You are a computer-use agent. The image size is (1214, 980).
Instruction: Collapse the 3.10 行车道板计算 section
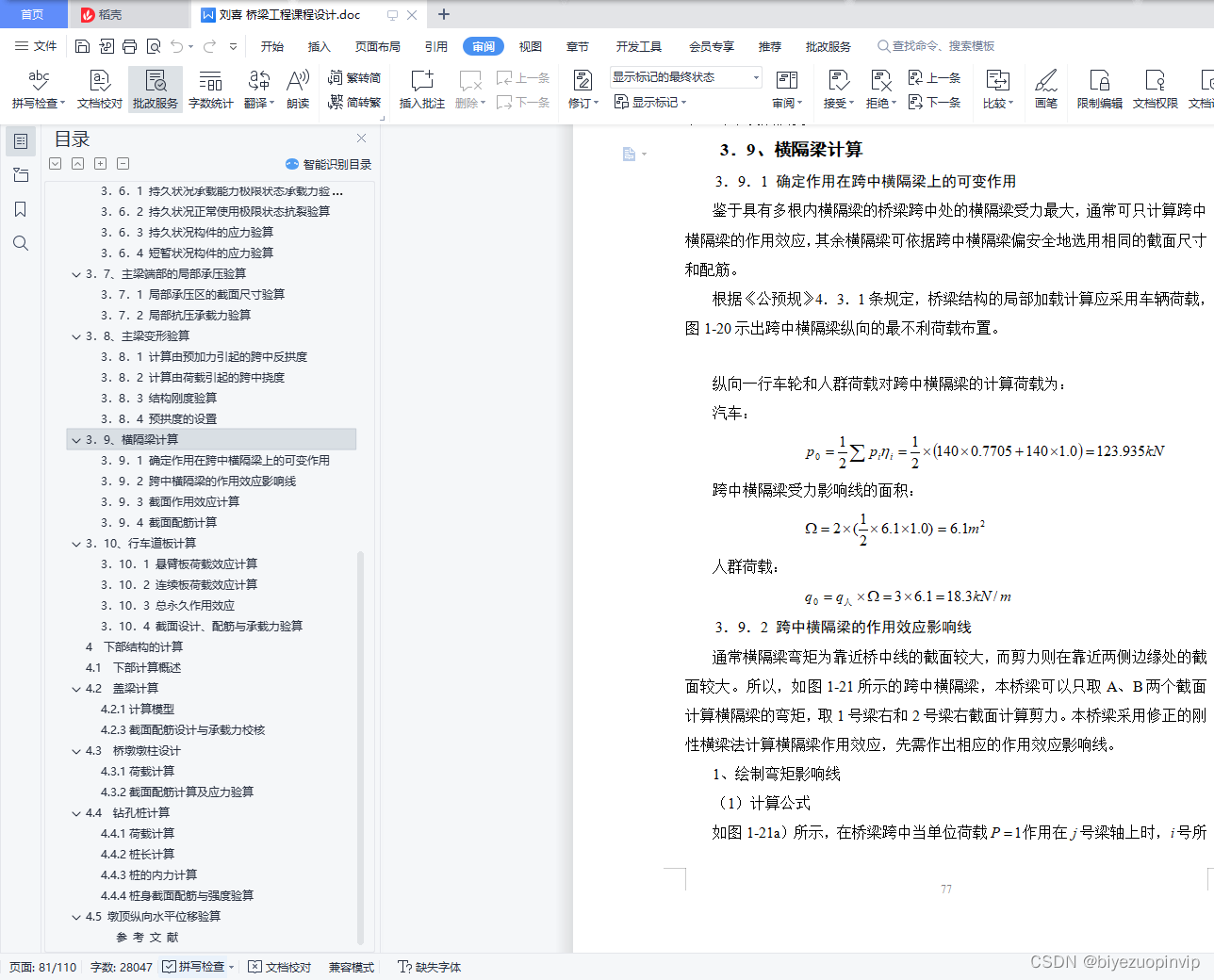(x=76, y=544)
